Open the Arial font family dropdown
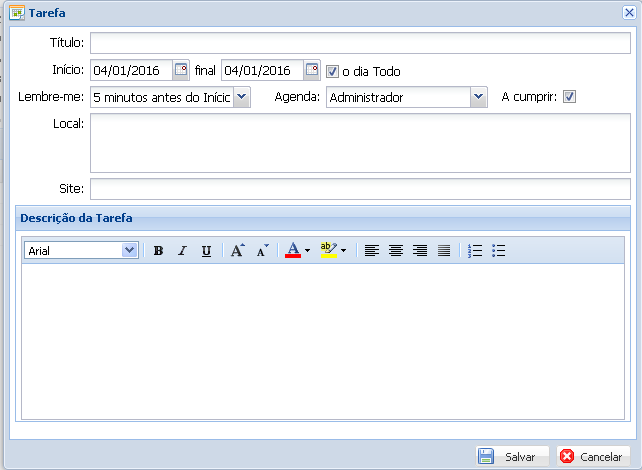 (x=129, y=251)
